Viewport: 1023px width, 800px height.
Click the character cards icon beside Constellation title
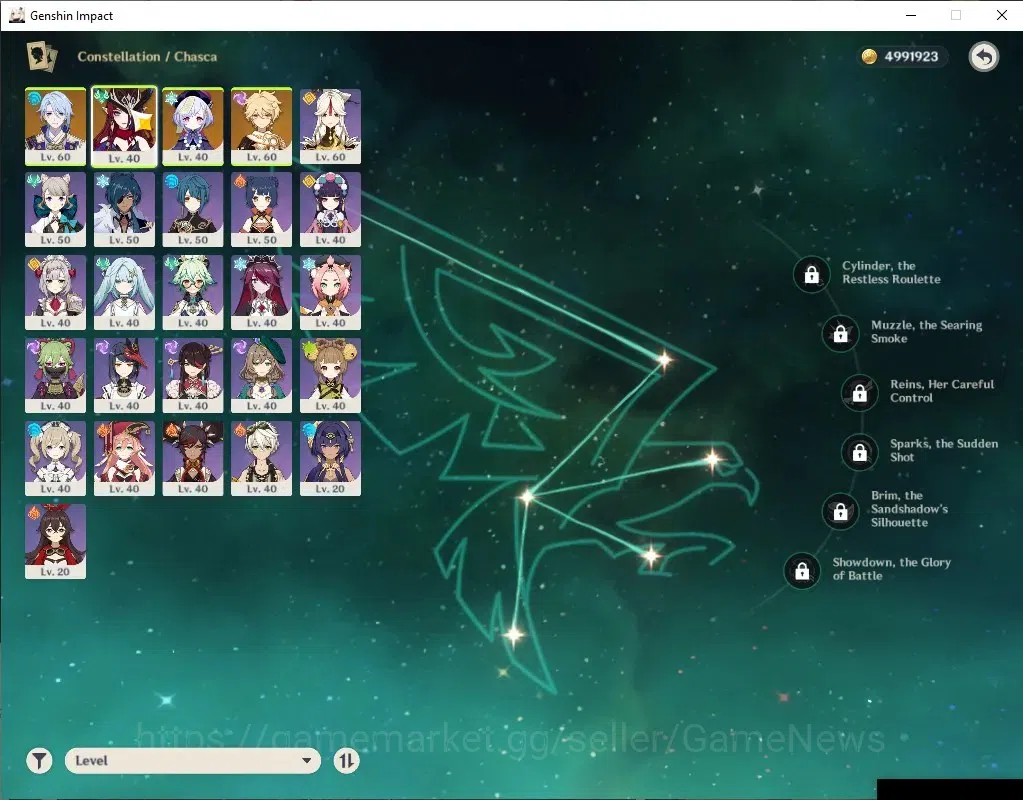(x=42, y=57)
